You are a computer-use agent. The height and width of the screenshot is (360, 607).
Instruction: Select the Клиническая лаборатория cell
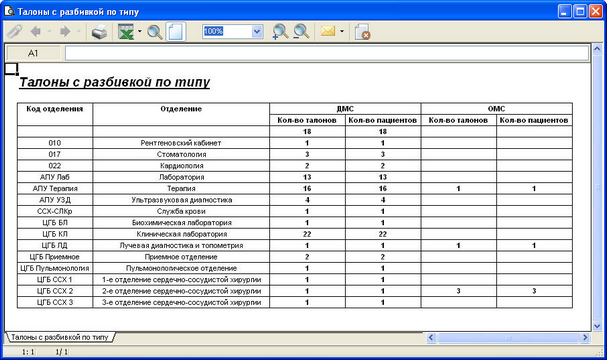181,234
